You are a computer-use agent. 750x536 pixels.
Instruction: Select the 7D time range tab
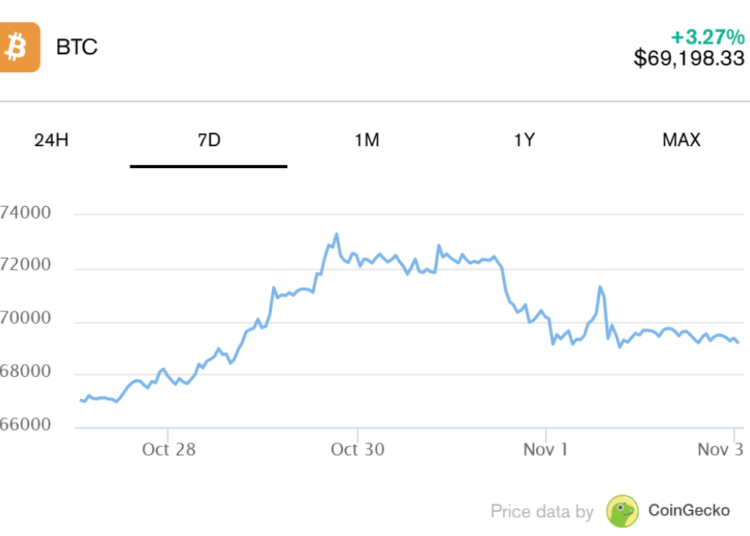[208, 140]
